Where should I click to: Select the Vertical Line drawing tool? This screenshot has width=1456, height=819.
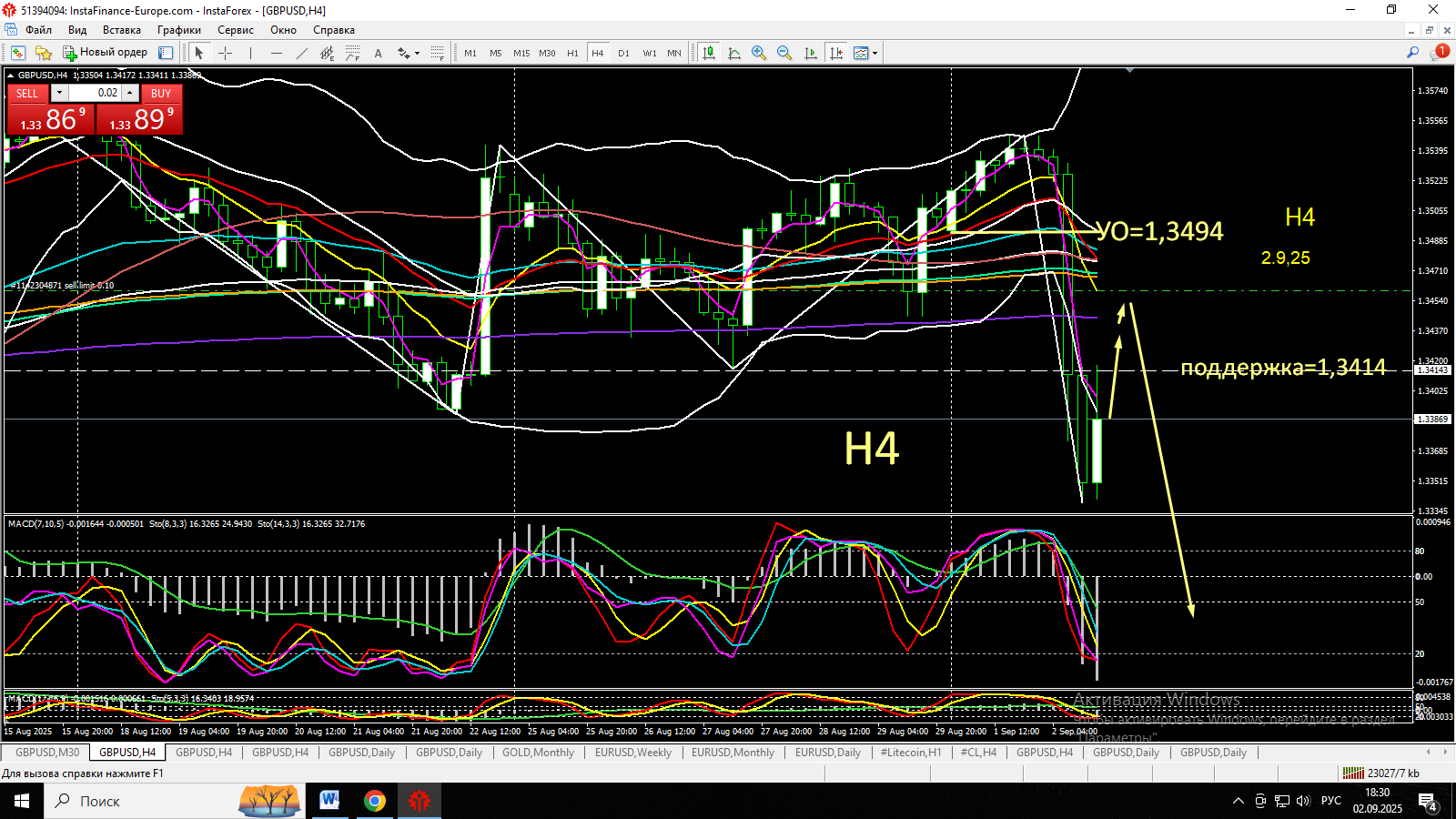click(250, 53)
